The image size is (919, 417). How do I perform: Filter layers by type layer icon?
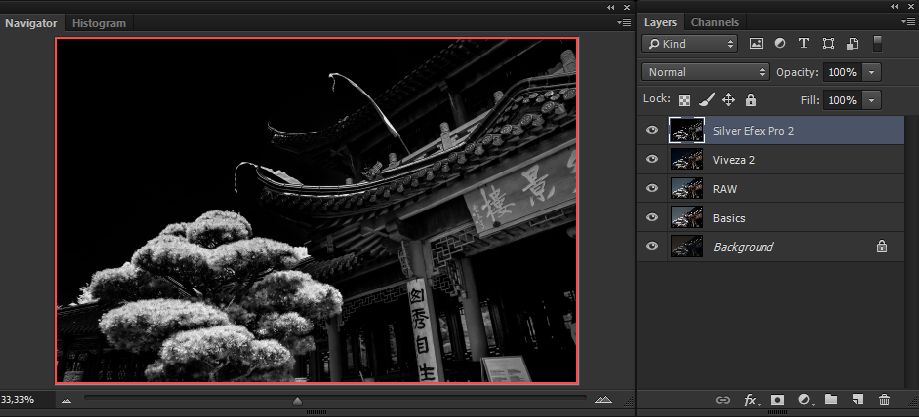tap(804, 43)
